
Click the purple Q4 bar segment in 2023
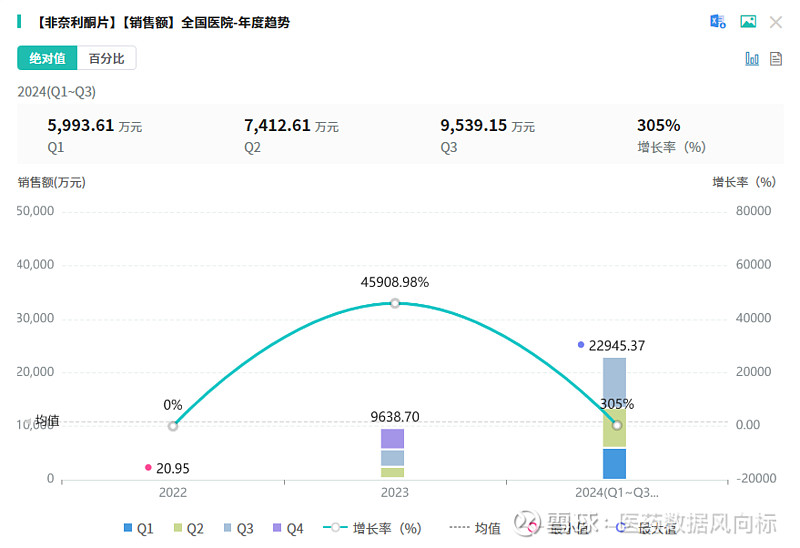(x=392, y=439)
